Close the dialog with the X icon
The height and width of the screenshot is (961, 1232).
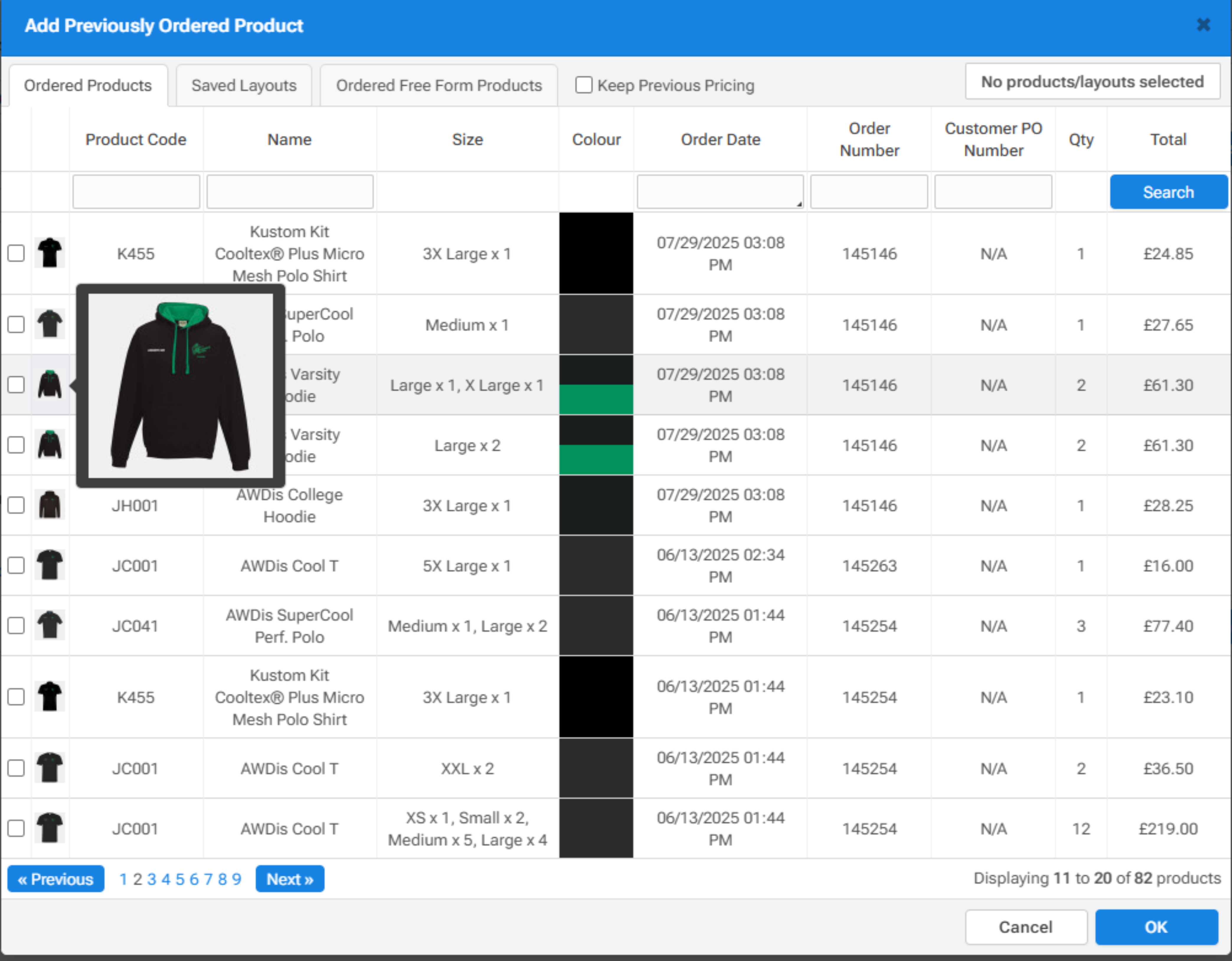[1203, 25]
